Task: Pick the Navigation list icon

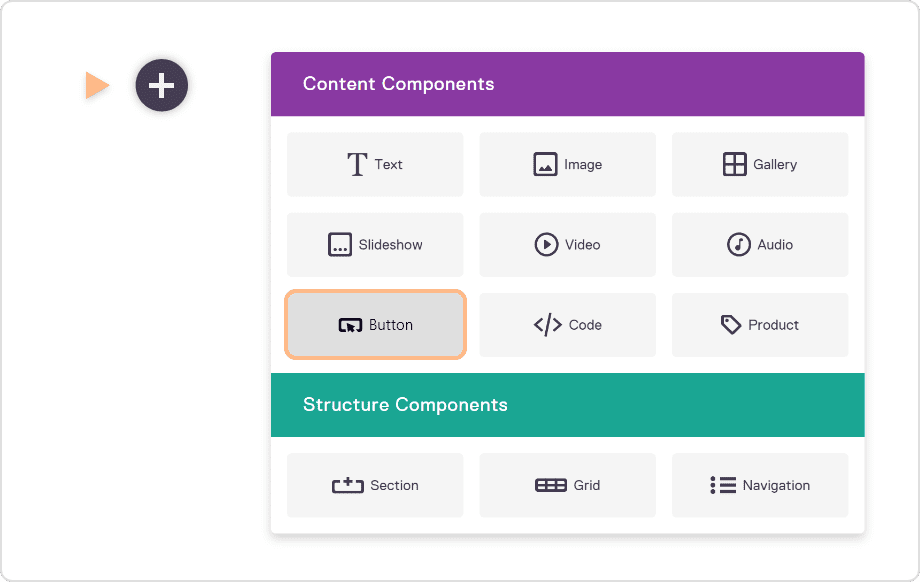Action: [723, 485]
